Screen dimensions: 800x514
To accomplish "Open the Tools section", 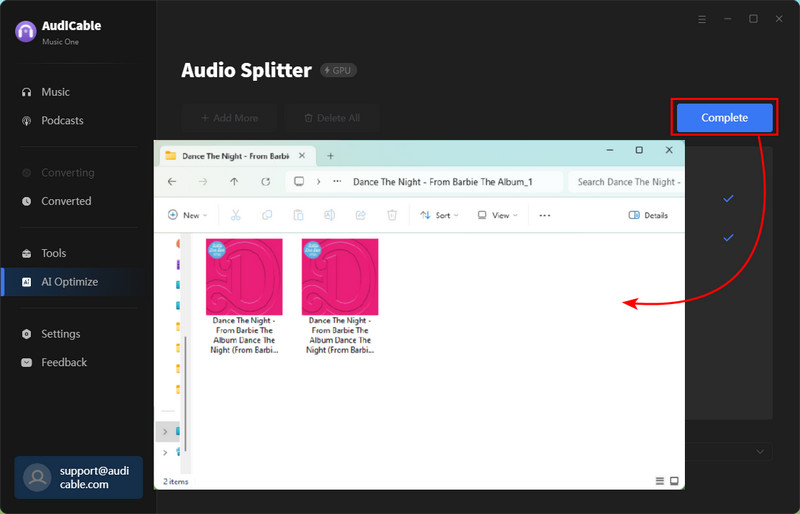I will pyautogui.click(x=54, y=253).
